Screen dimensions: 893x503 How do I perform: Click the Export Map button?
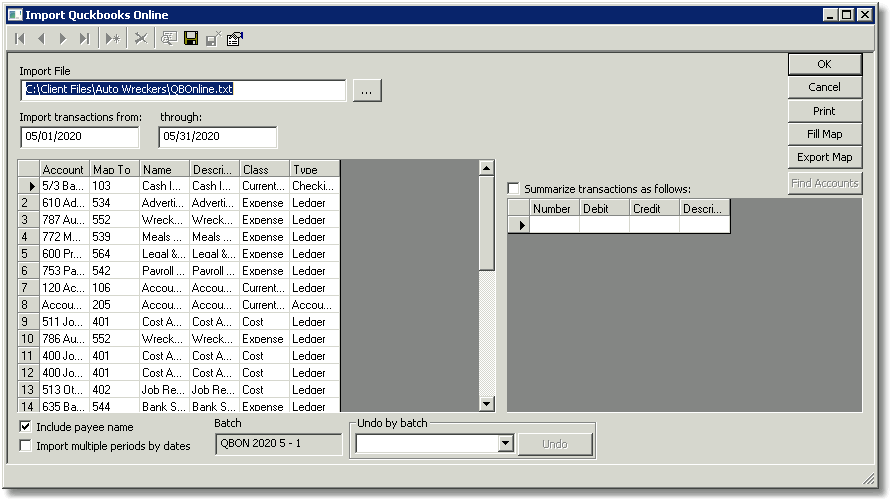[x=824, y=157]
